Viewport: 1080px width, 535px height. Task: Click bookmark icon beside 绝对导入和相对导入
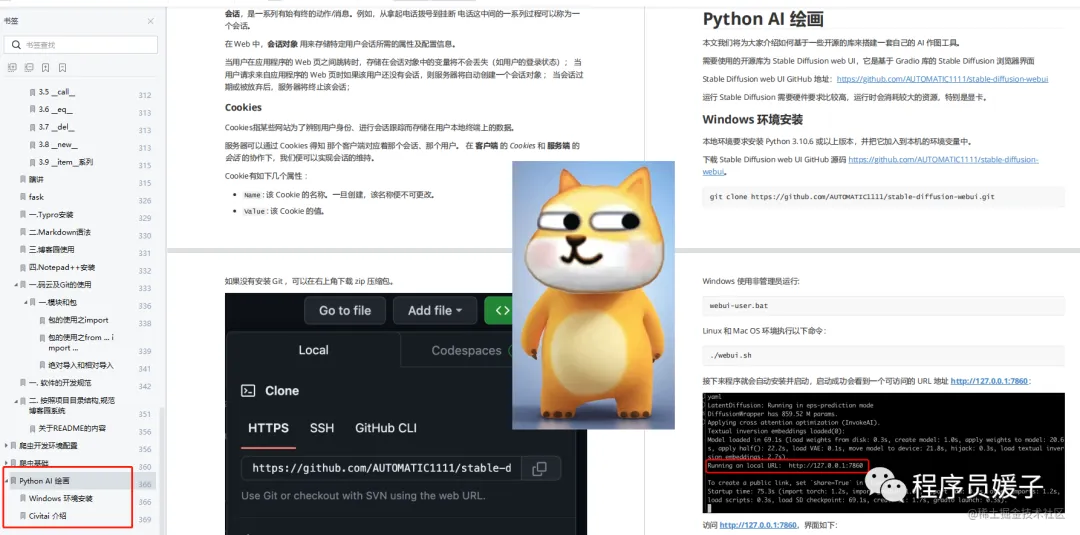click(42, 365)
